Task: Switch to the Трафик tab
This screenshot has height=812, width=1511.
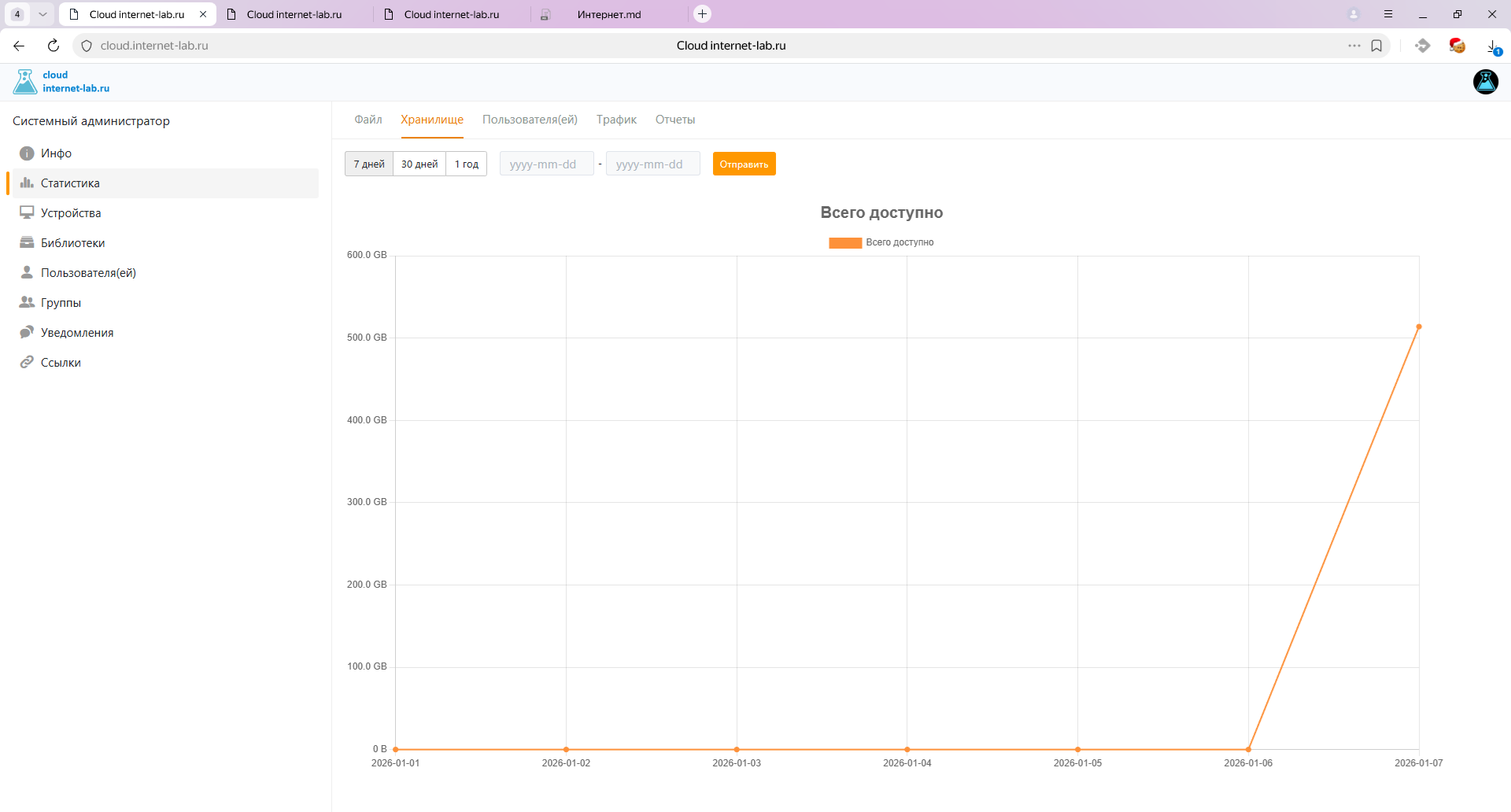Action: (x=616, y=120)
